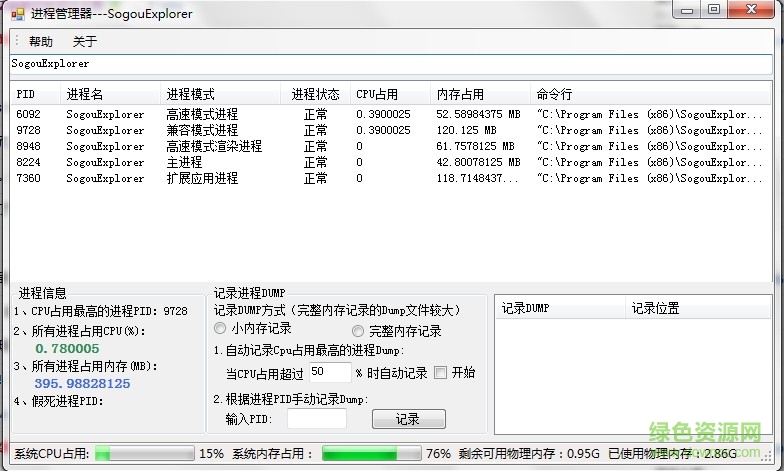Viewport: 784px width, 471px height.
Task: Click the 系统内存占用 progress bar
Action: click(x=372, y=454)
